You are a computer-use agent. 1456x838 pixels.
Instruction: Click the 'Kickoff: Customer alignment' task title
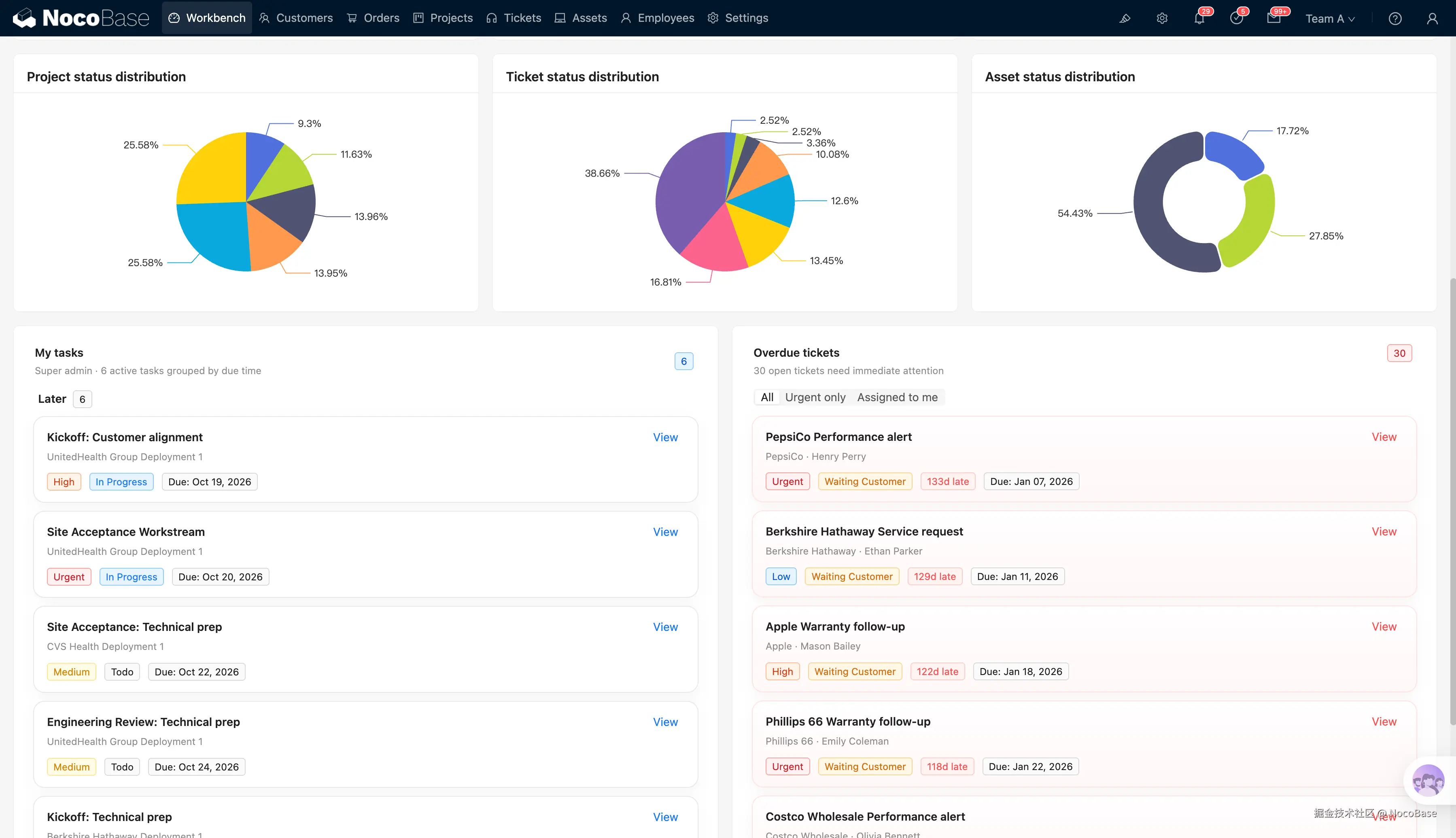(124, 438)
